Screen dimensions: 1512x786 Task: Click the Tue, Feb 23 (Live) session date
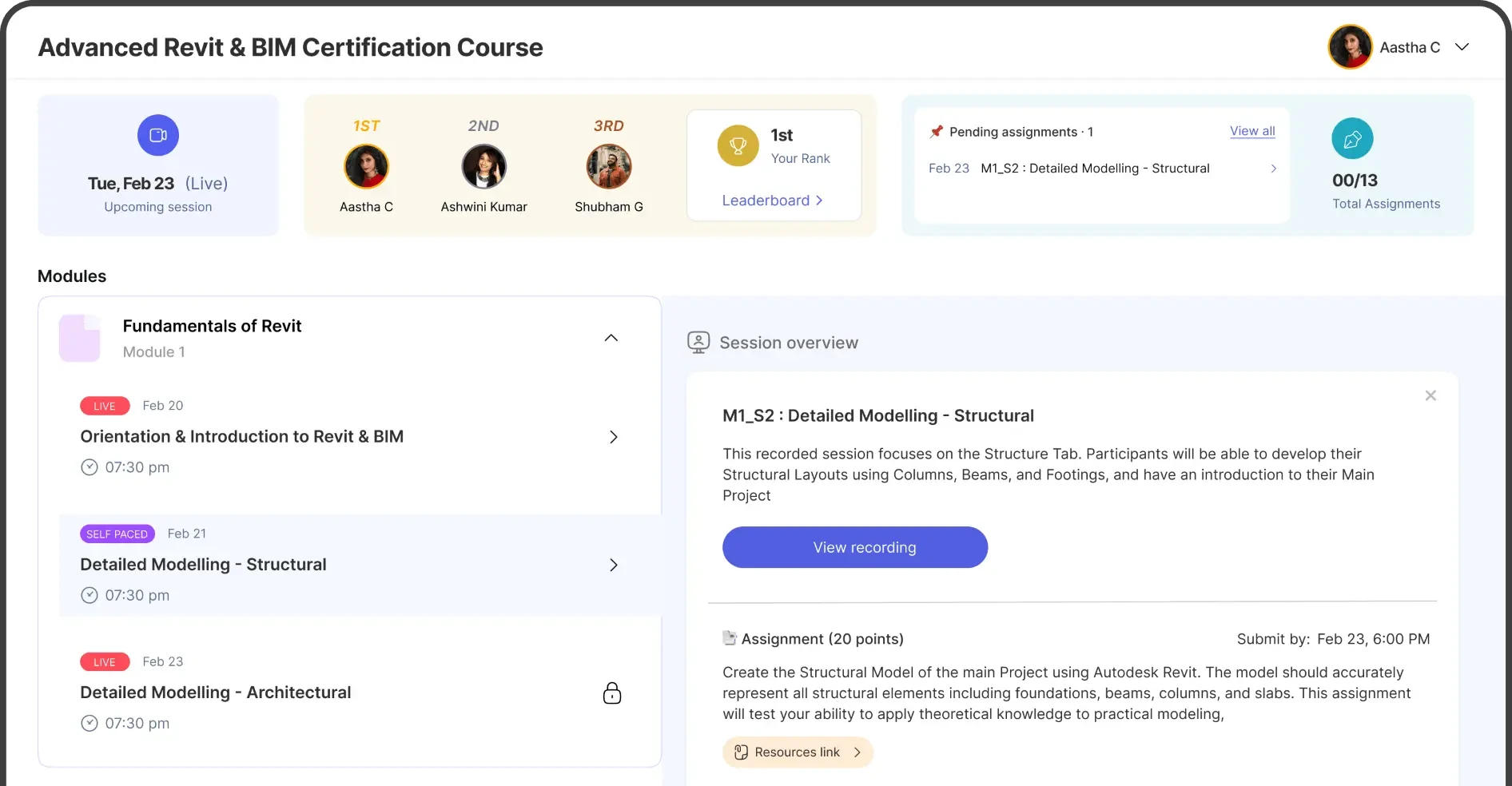(158, 184)
